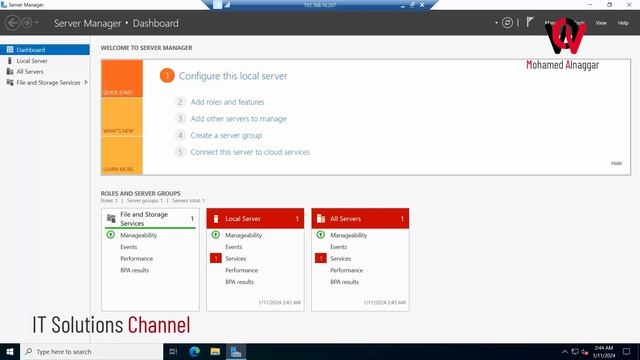Click step 4 circle beside Create group

180,136
